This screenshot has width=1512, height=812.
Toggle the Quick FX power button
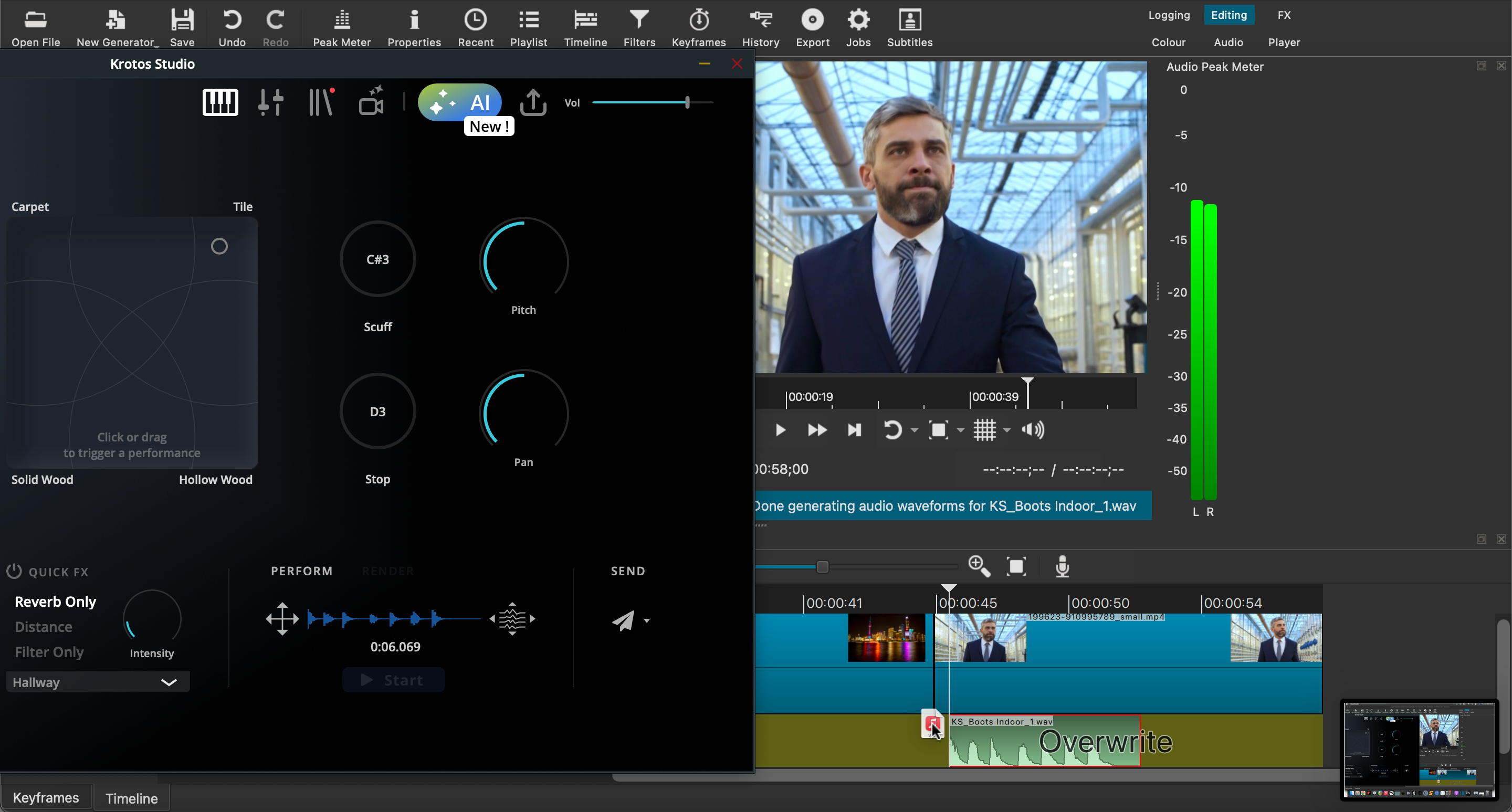[x=14, y=571]
